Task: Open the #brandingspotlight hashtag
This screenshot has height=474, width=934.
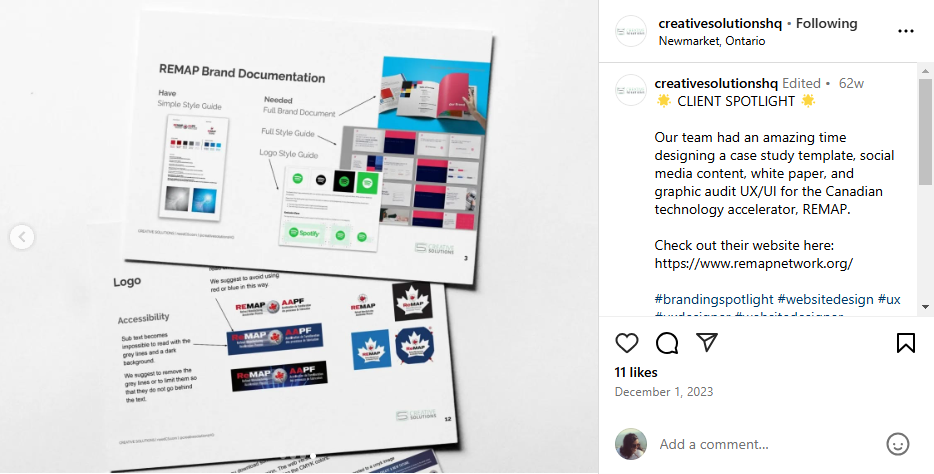Action: [x=714, y=299]
